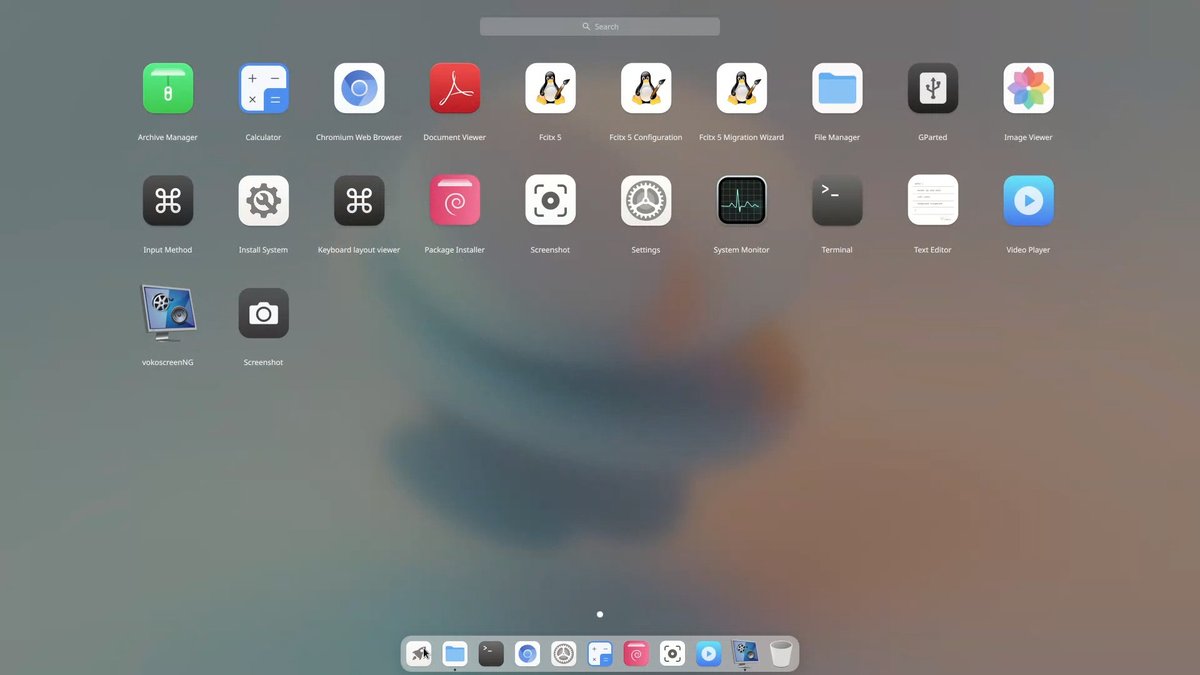The image size is (1200, 675).
Task: Open Fcitx 5 Configuration
Action: pos(646,89)
